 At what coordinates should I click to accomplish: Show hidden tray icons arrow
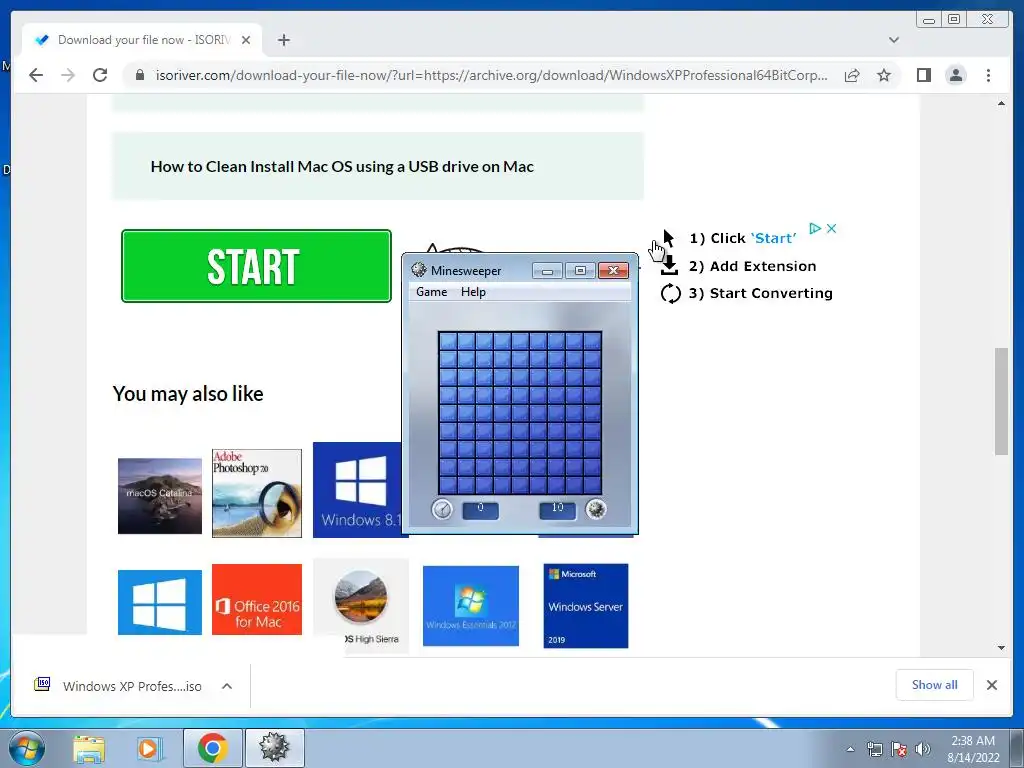pyautogui.click(x=850, y=749)
